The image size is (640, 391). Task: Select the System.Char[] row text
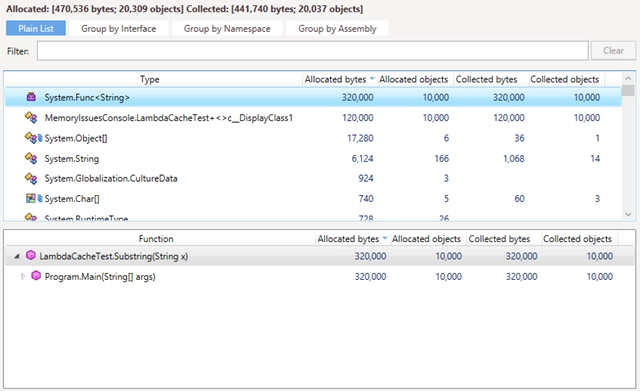72,199
